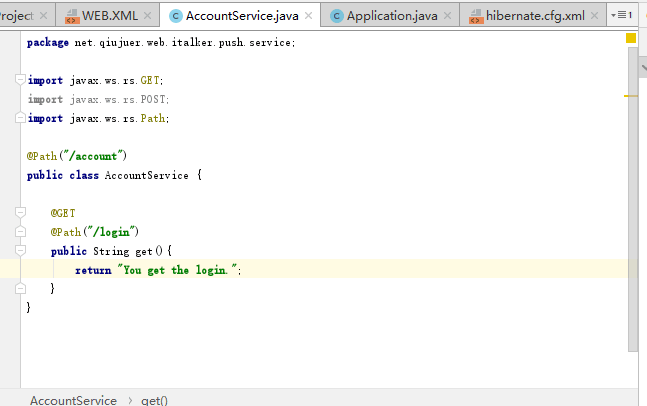This screenshot has height=406, width=647.
Task: Collapse the get() method body
Action: click(20, 250)
